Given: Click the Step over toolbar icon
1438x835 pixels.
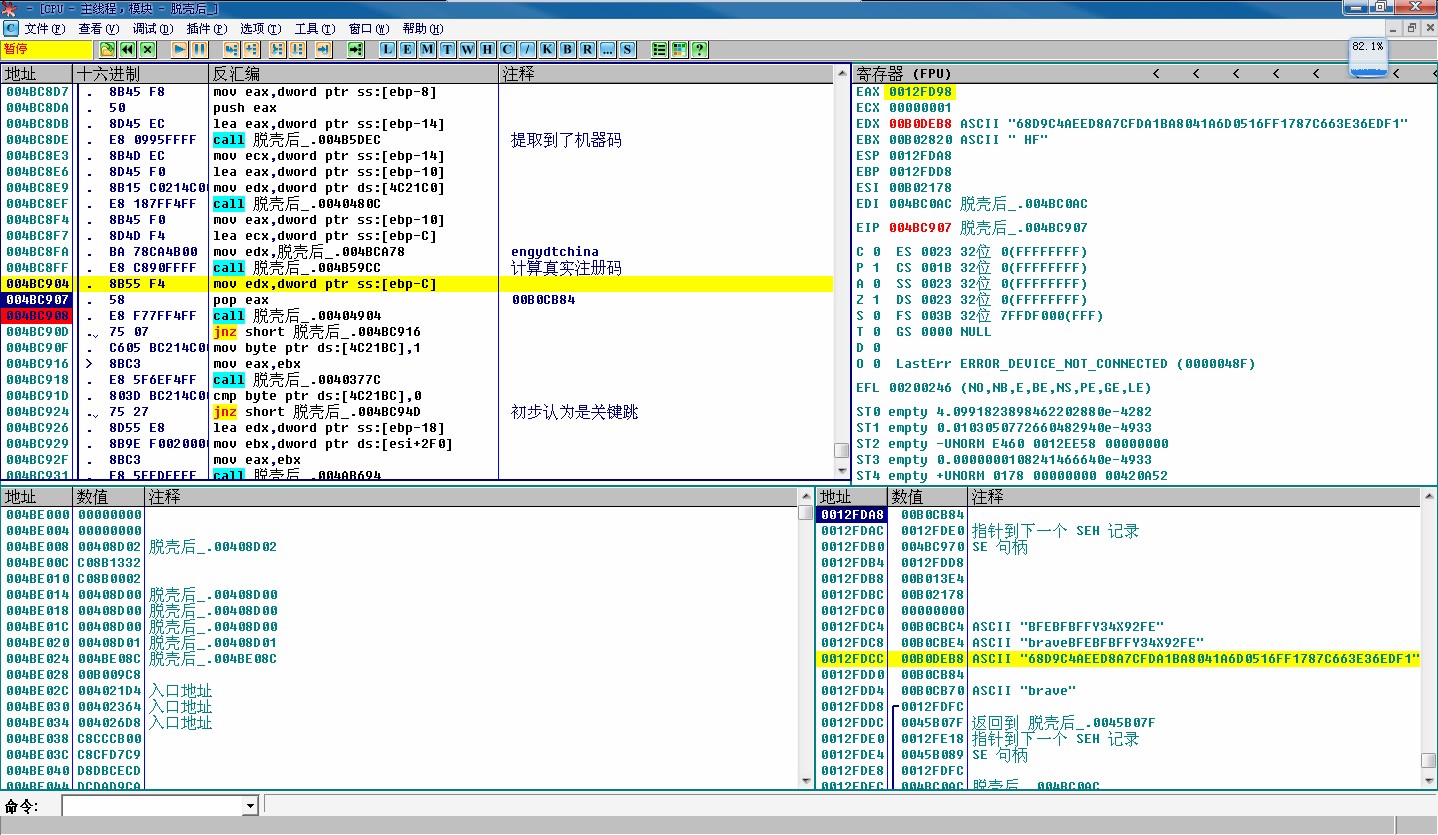Looking at the screenshot, I should [x=251, y=49].
